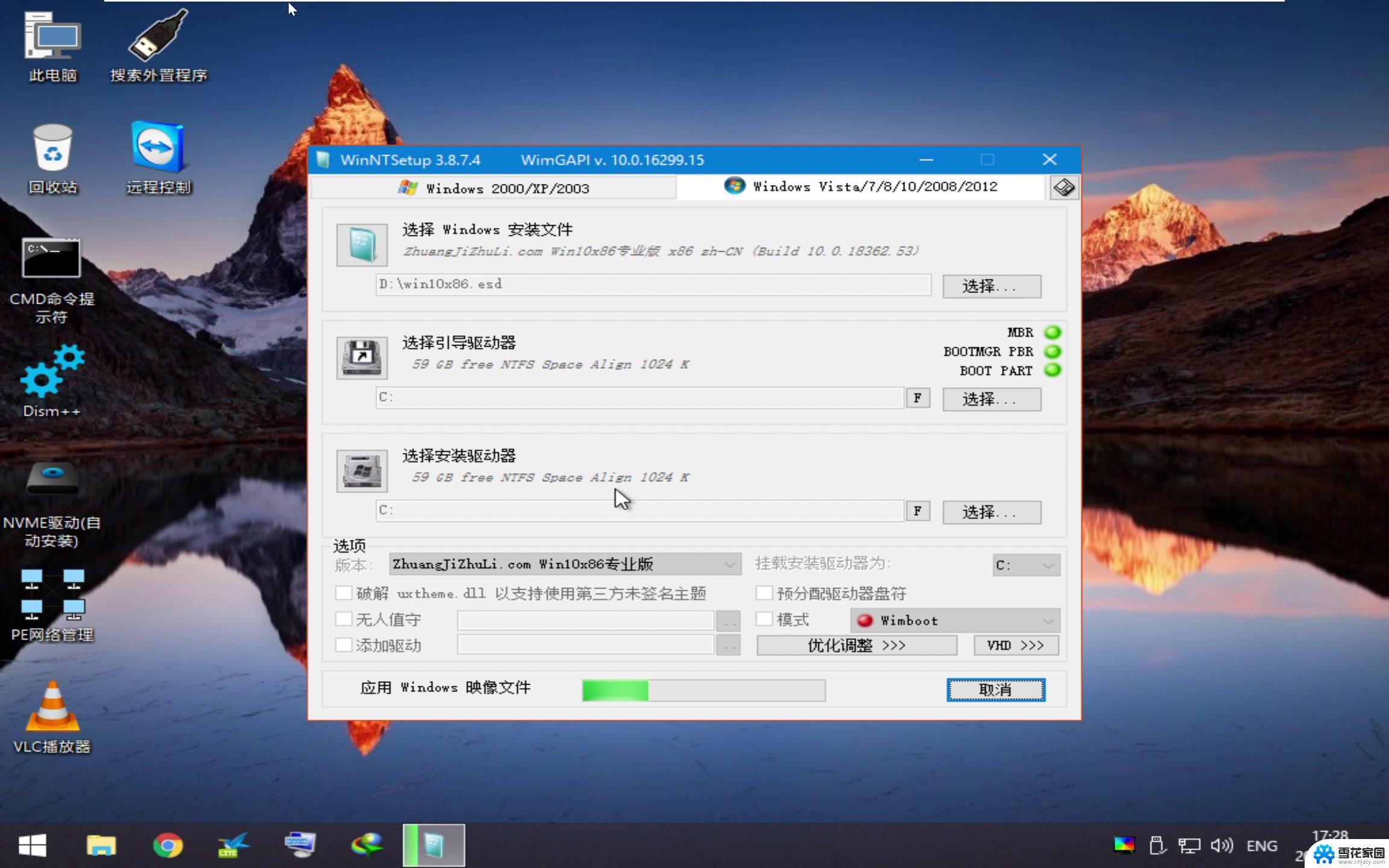
Task: Toggle the 预分配驱动器盘符 checkbox
Action: (x=764, y=593)
